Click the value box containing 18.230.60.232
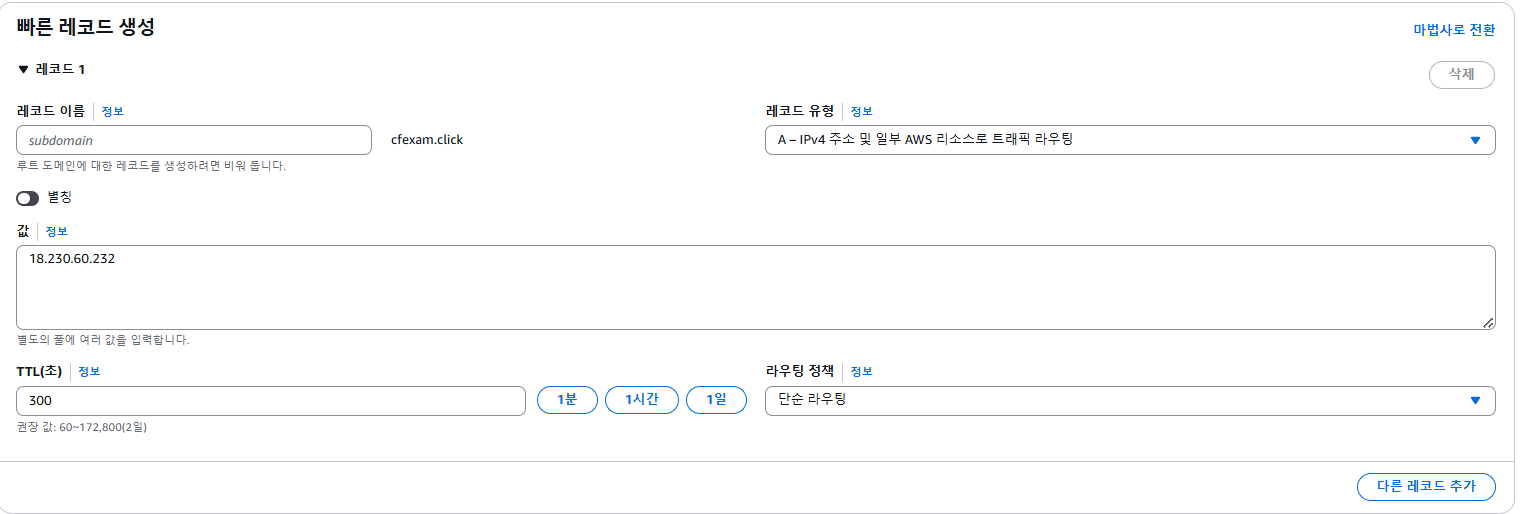1540x514 pixels. (x=756, y=287)
